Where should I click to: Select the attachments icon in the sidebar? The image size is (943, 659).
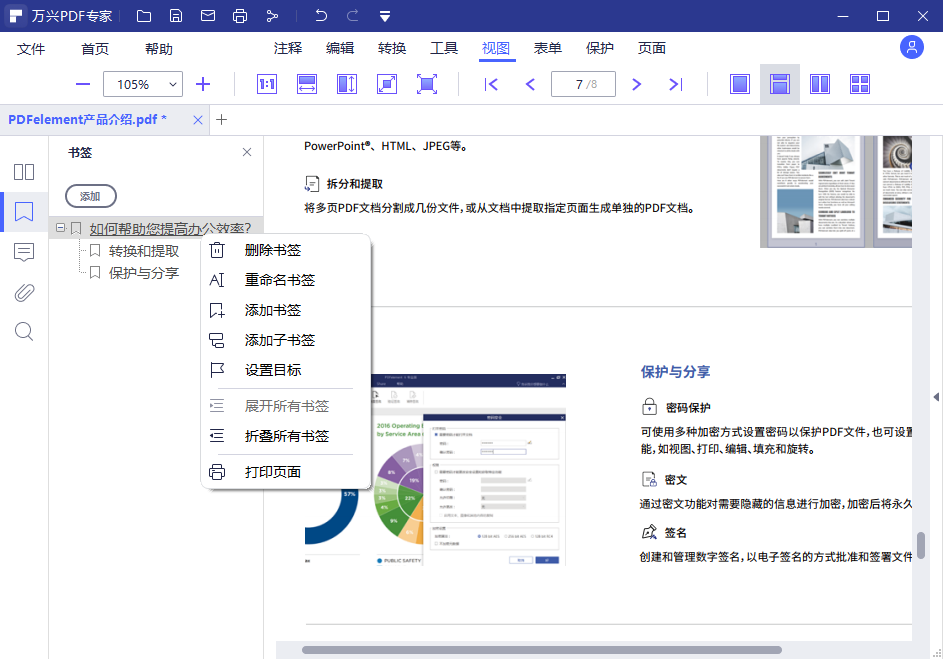[x=24, y=292]
